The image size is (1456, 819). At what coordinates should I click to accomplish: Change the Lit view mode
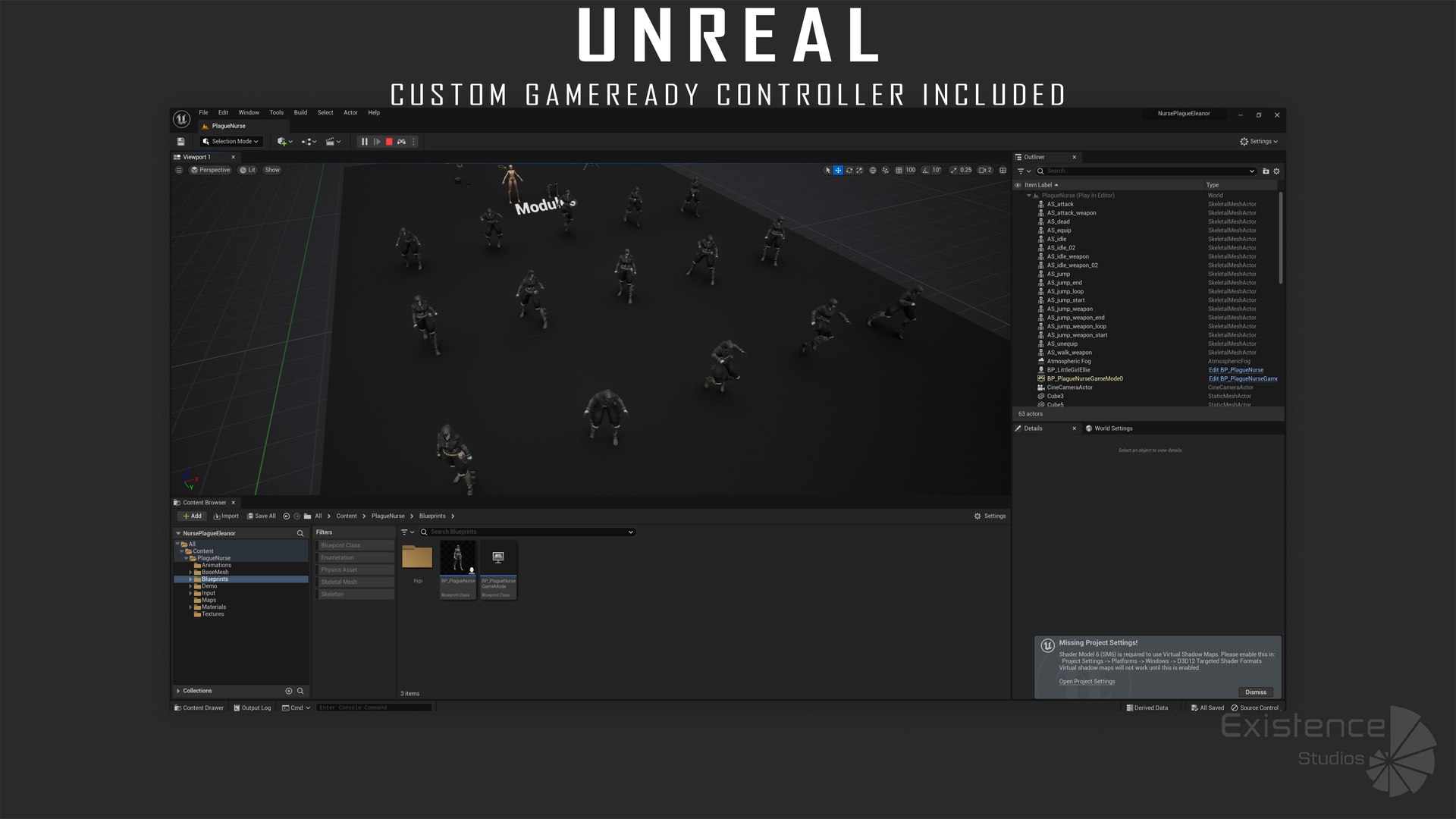coord(248,170)
